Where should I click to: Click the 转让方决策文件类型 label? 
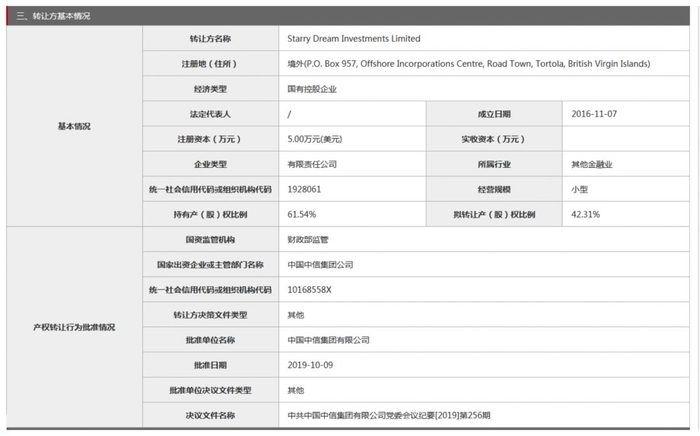210,315
